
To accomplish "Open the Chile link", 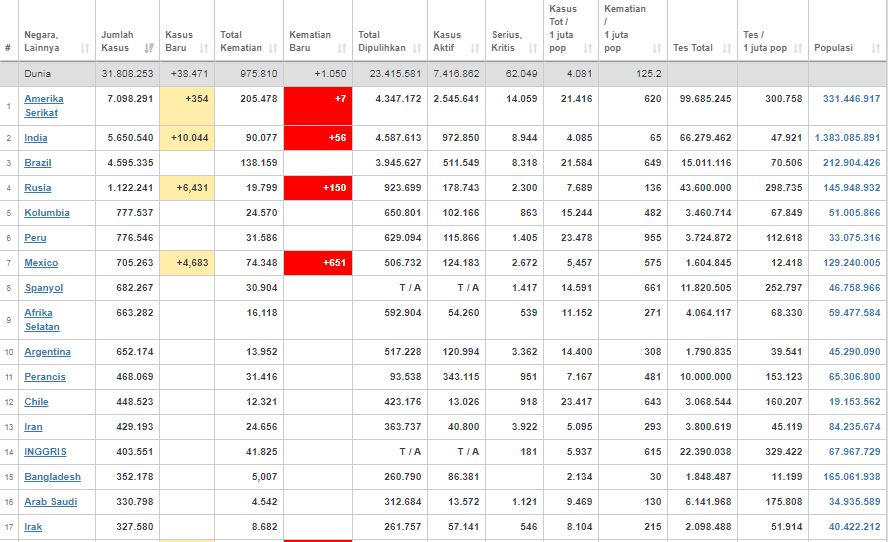I will 36,402.
